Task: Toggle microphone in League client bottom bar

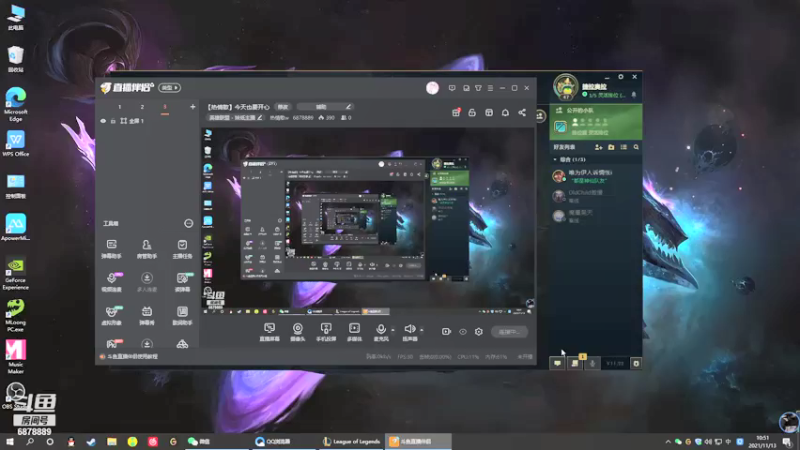Action: (x=592, y=363)
